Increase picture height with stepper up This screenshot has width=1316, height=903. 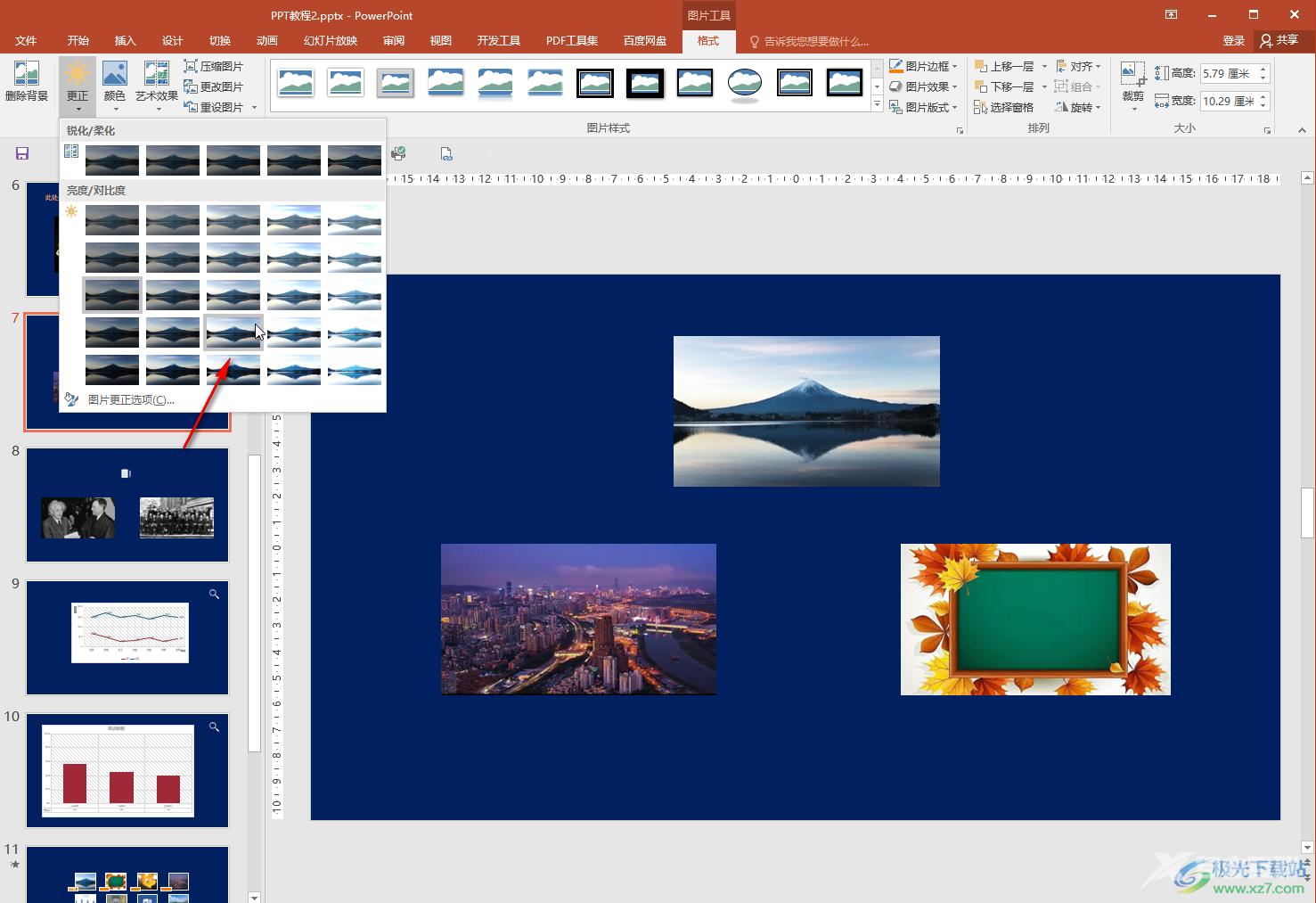pyautogui.click(x=1263, y=69)
